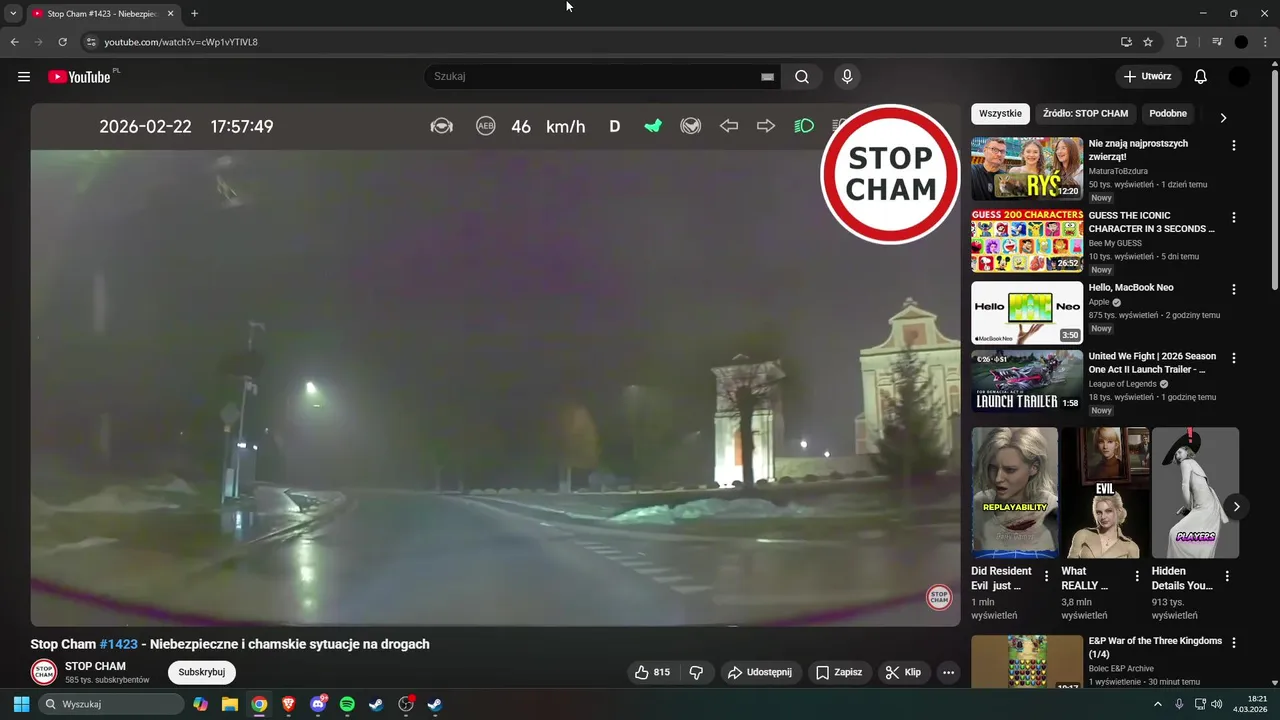
Task: Click the Utwórz create button
Action: click(x=1147, y=77)
